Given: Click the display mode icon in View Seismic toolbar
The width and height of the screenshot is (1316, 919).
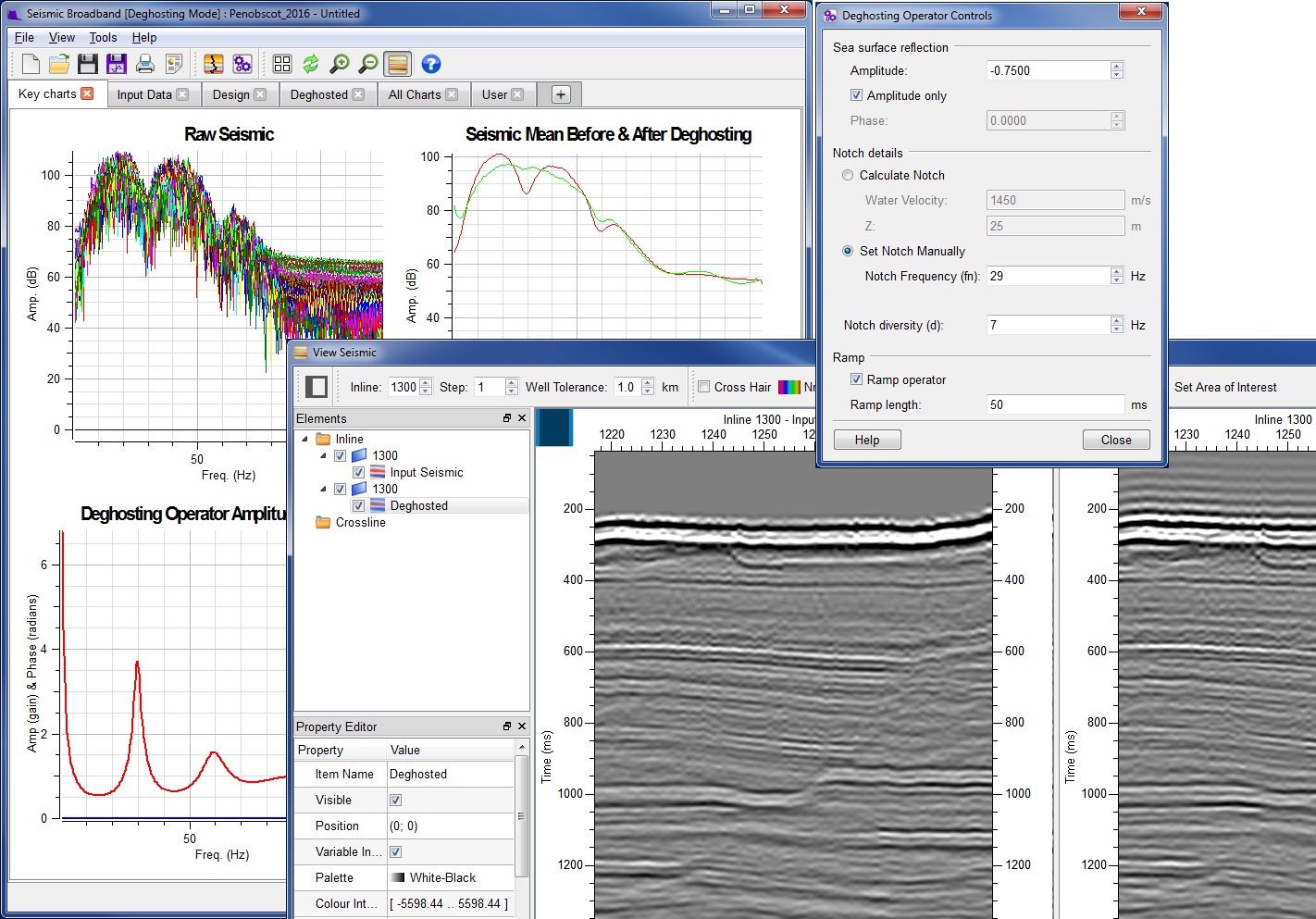Looking at the screenshot, I should [317, 387].
